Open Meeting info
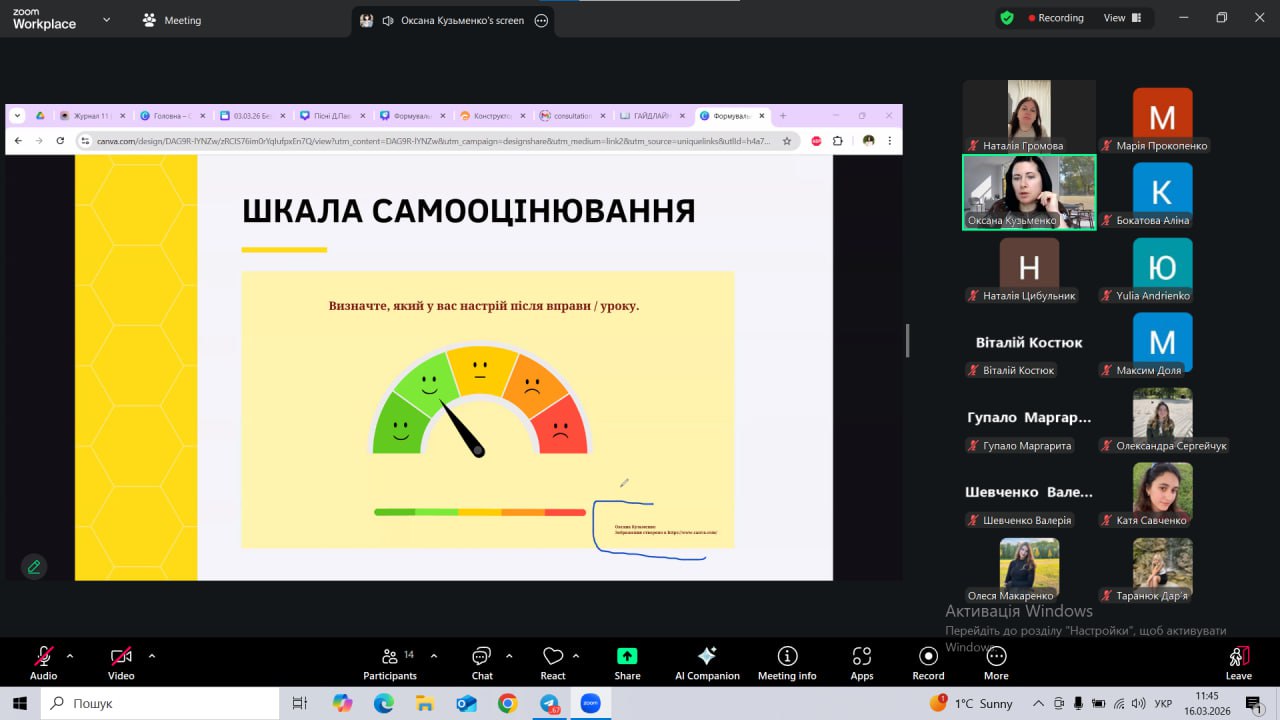 [x=787, y=662]
